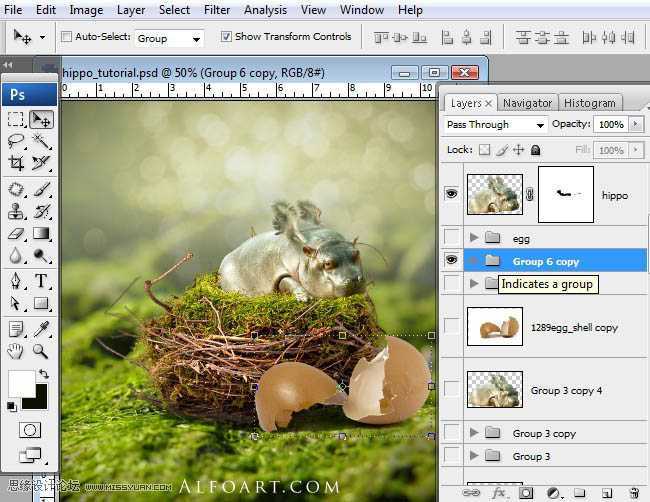The width and height of the screenshot is (650, 502).
Task: Select the Magic Wand tool
Action: pyautogui.click(x=41, y=141)
